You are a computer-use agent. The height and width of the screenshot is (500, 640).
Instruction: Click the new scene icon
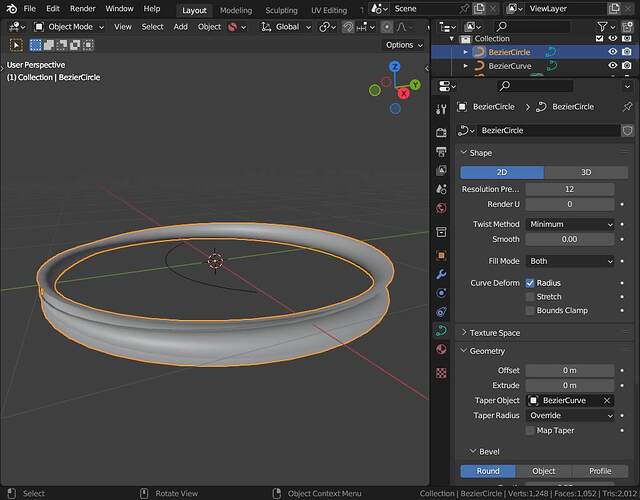pyautogui.click(x=479, y=9)
